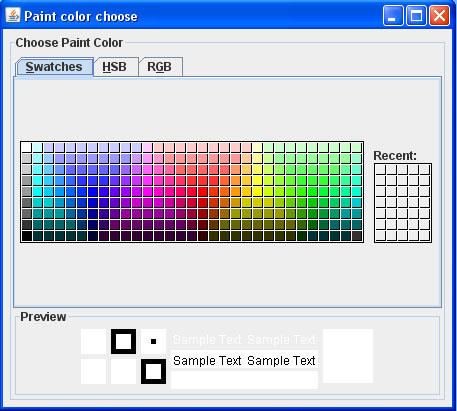Choose the pure red swatch
The width and height of the screenshot is (457, 411).
(x=203, y=191)
